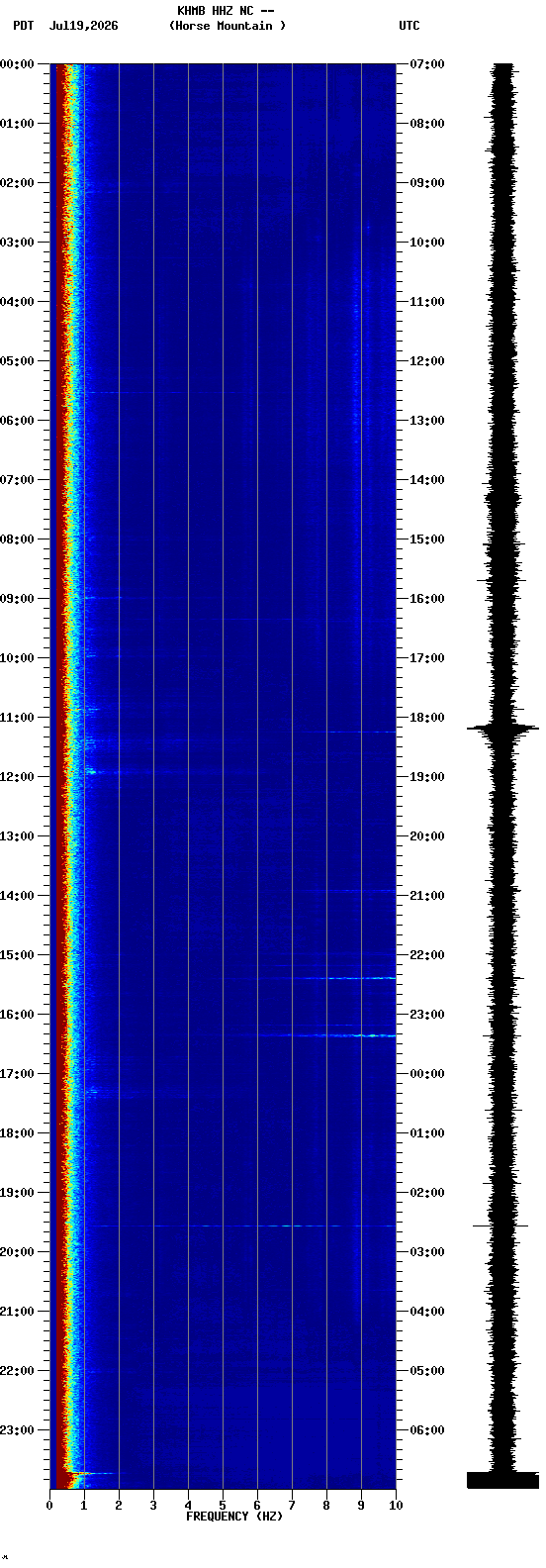Click the 07:00 UTC time label
Screen dimensions: 546x1568
427,64
